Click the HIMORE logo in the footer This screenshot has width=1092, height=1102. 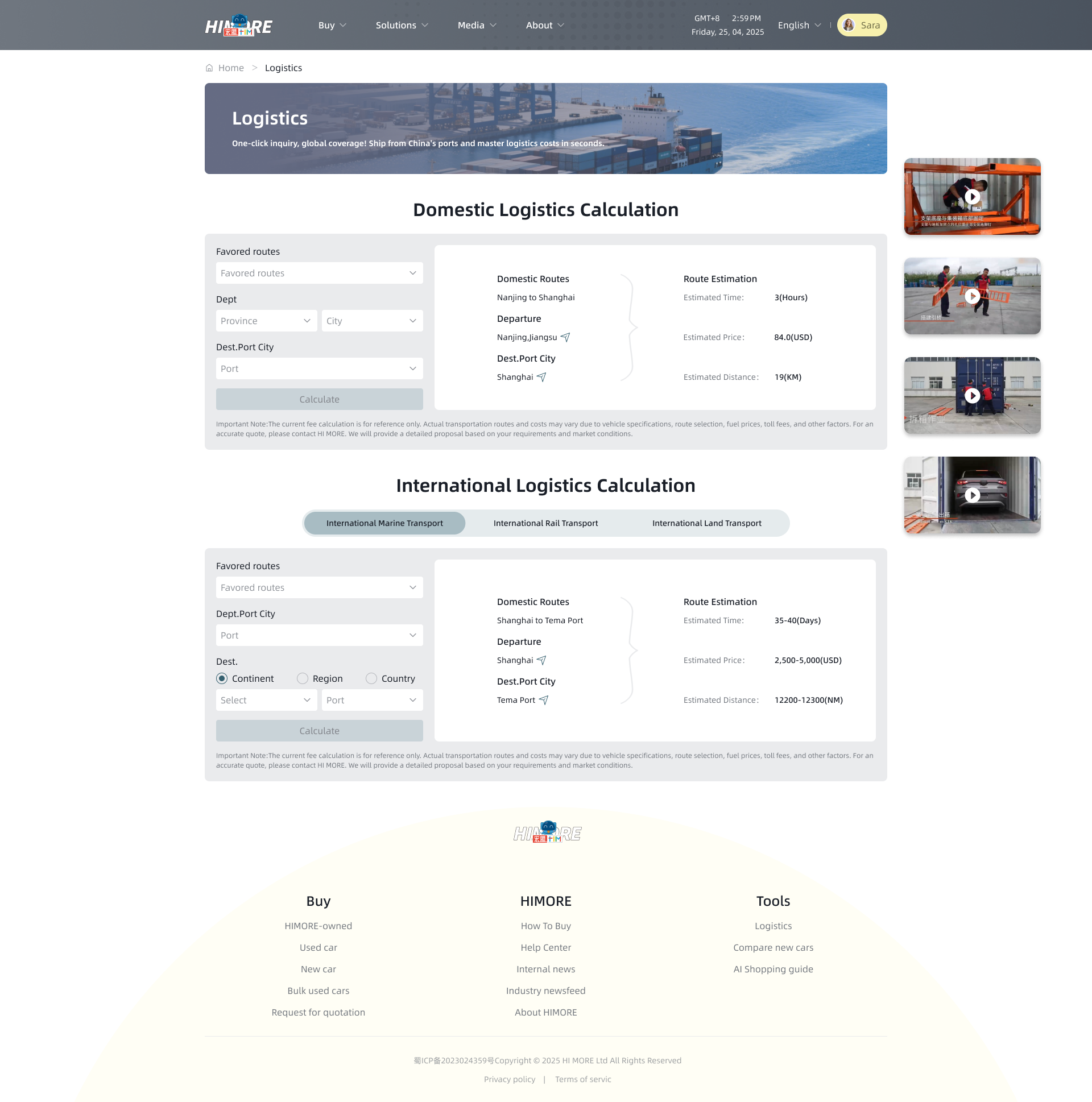(547, 832)
